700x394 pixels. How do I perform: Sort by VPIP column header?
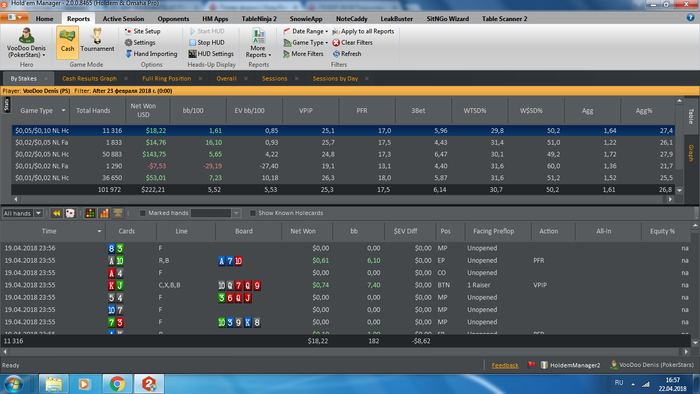(x=306, y=110)
